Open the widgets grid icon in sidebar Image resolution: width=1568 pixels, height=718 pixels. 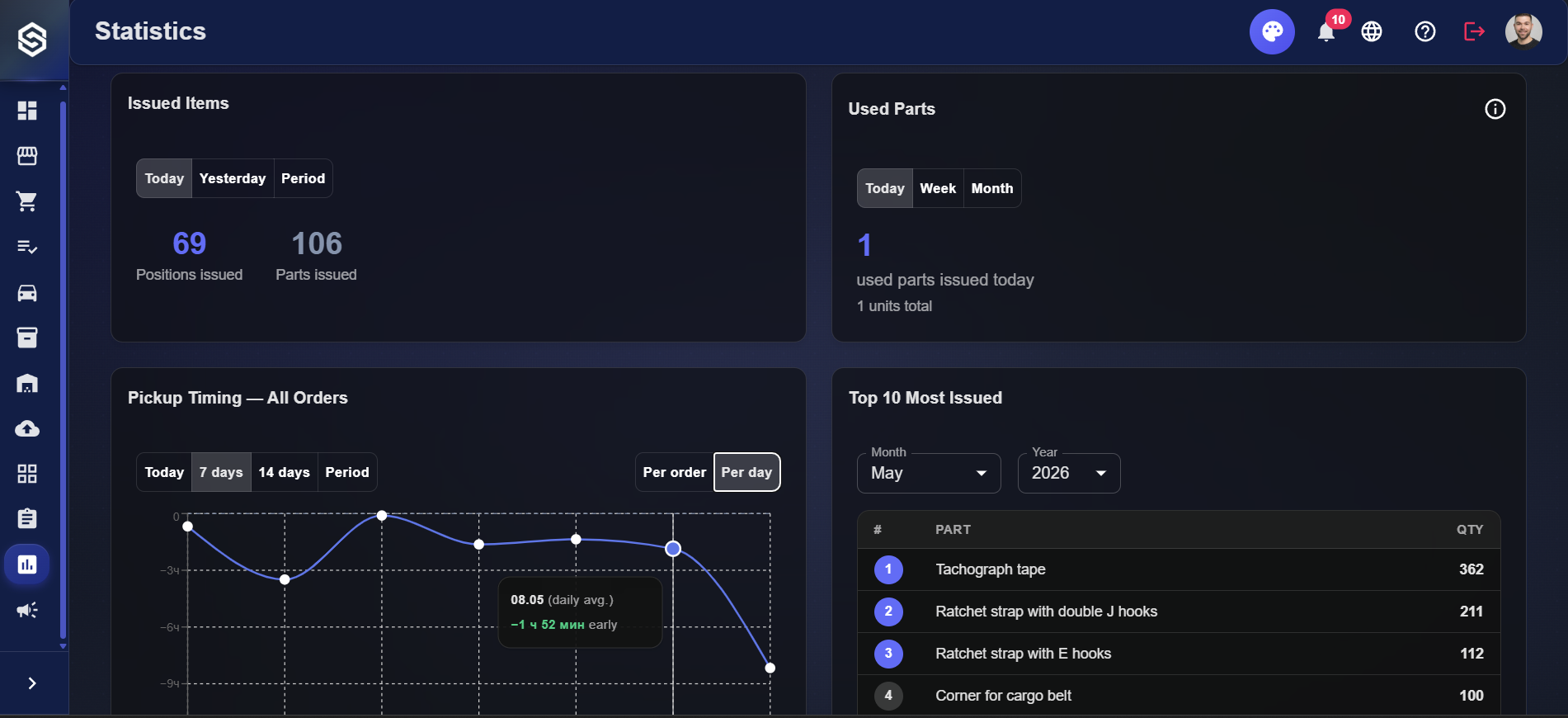tap(27, 474)
